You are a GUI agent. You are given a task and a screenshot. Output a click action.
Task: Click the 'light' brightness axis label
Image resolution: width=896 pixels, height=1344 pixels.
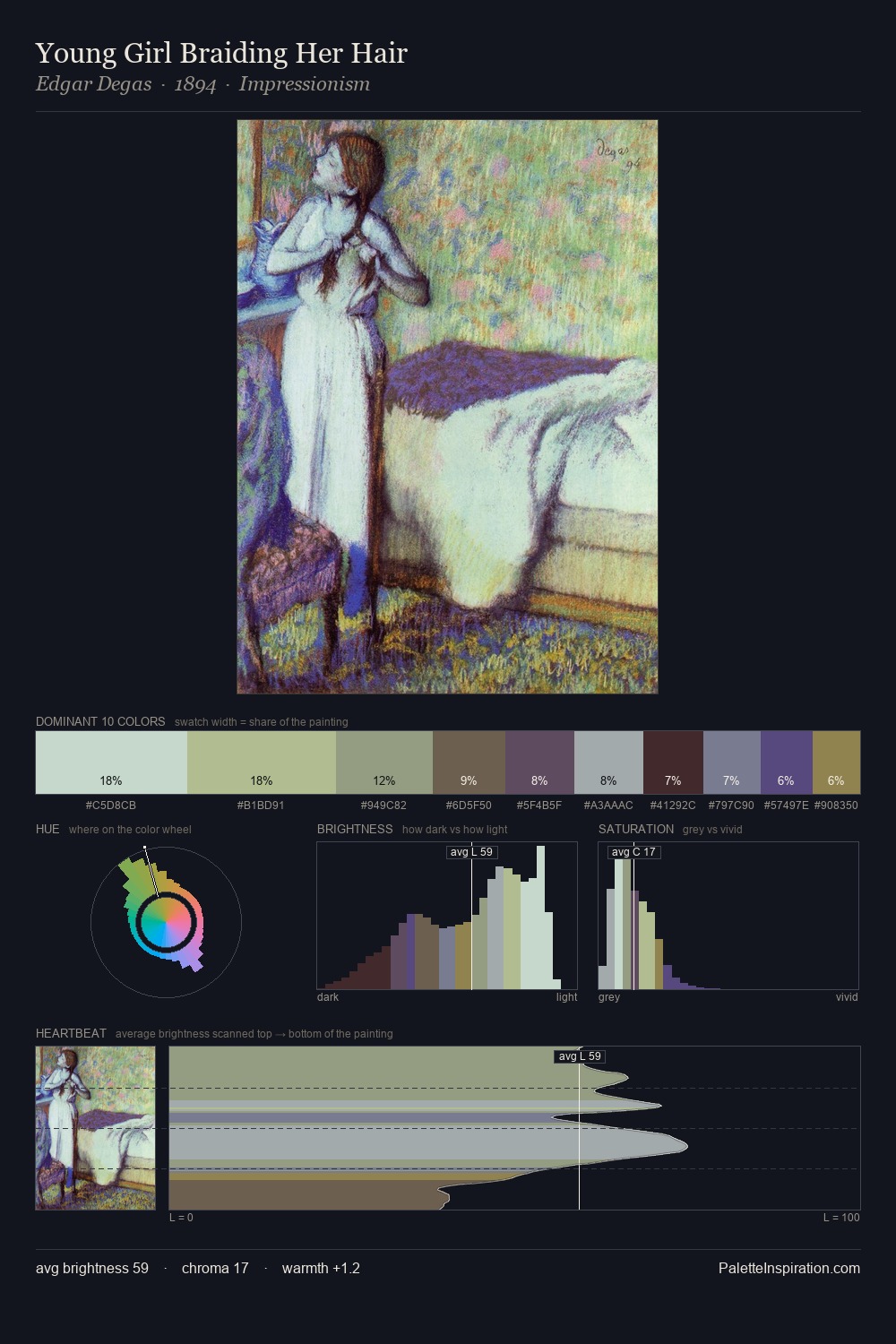567,996
